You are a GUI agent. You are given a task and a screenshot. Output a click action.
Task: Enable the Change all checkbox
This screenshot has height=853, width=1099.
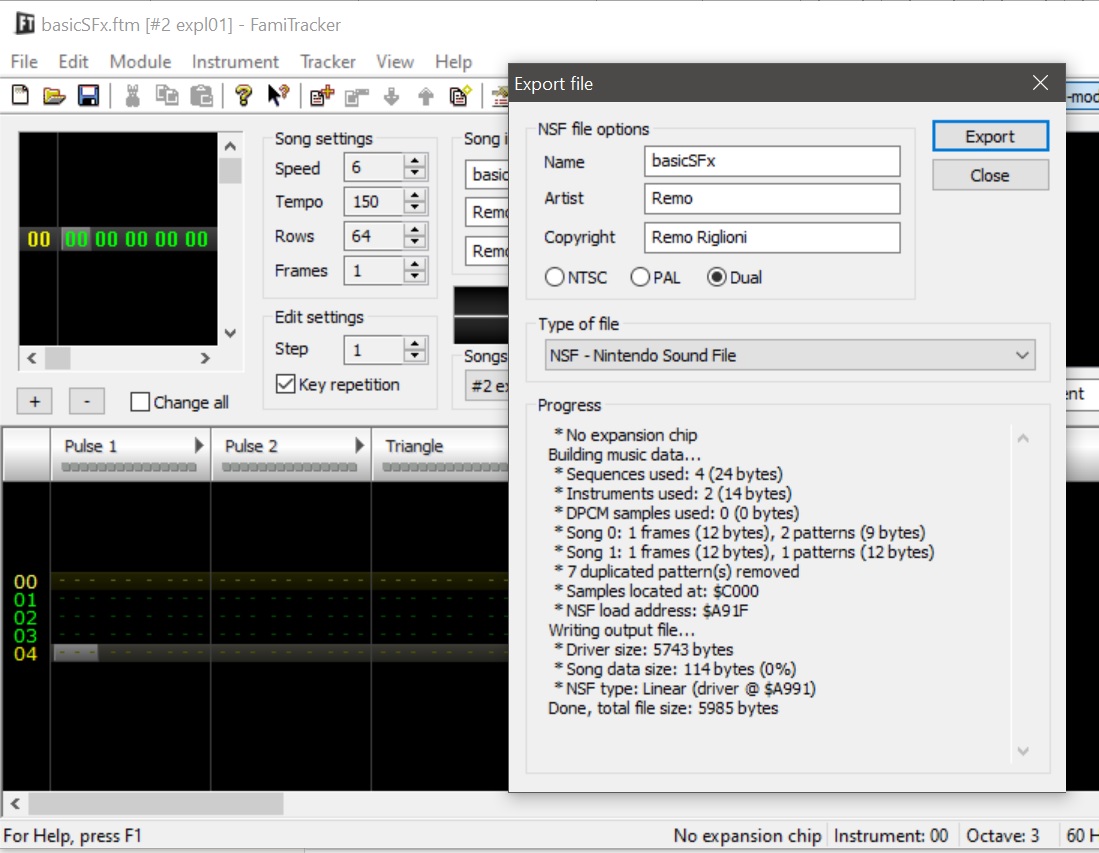(x=140, y=402)
